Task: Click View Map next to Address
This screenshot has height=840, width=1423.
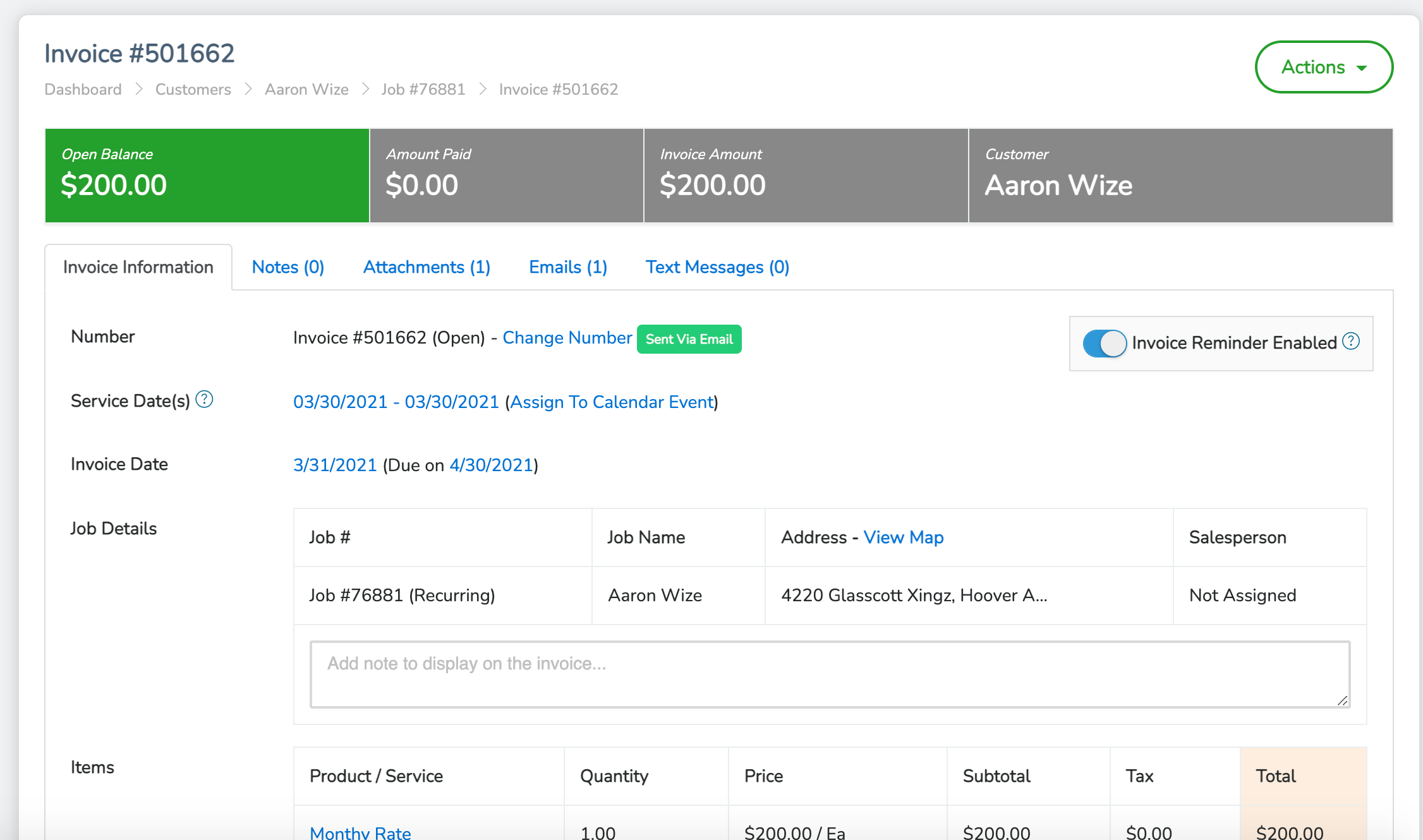Action: click(904, 537)
